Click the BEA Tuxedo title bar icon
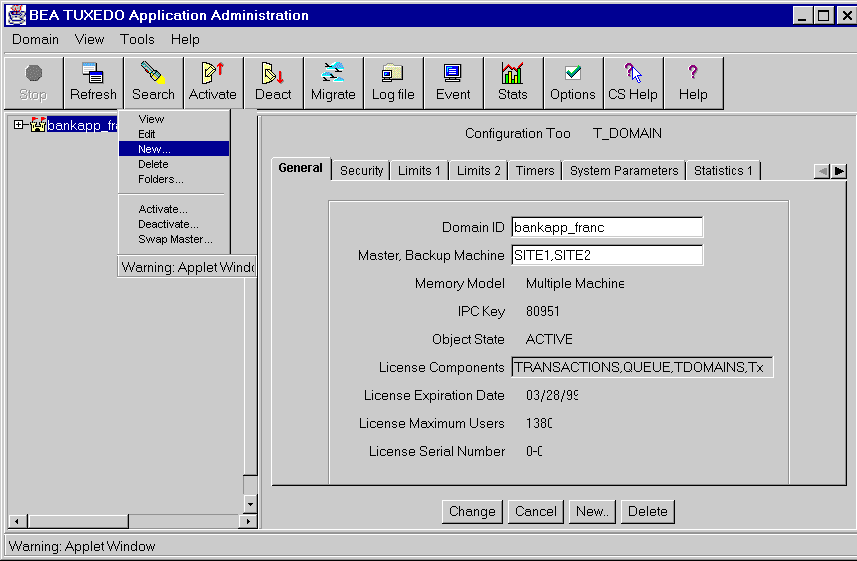Screen dimensions: 857x561 pyautogui.click(x=16, y=15)
